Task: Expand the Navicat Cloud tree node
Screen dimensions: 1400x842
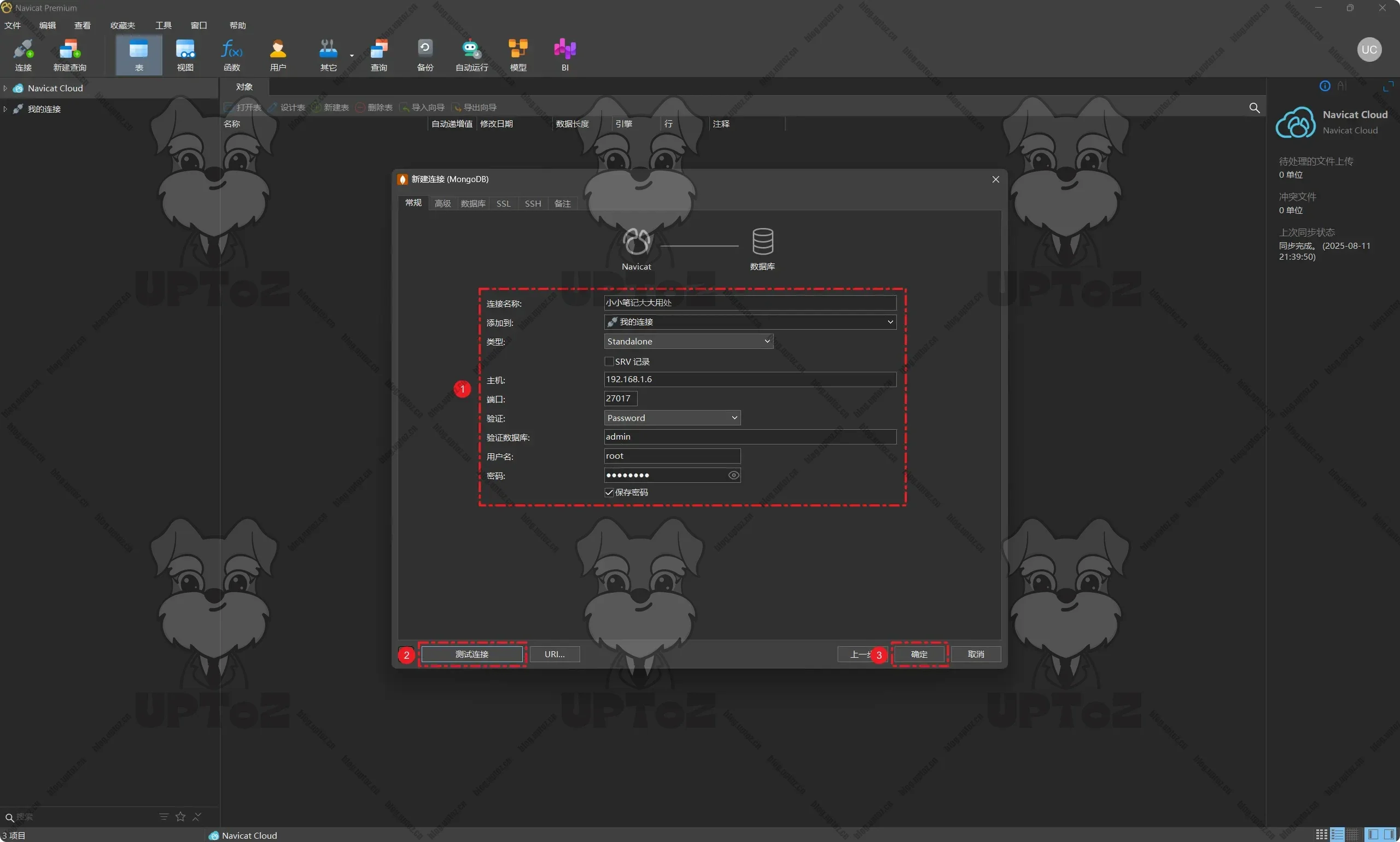Action: click(x=5, y=88)
